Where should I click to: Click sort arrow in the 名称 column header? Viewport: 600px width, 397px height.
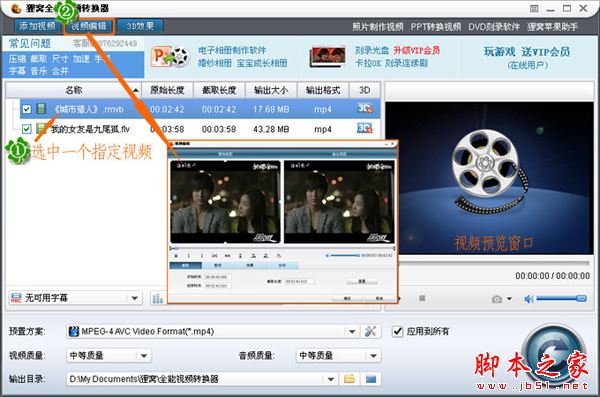pyautogui.click(x=135, y=90)
